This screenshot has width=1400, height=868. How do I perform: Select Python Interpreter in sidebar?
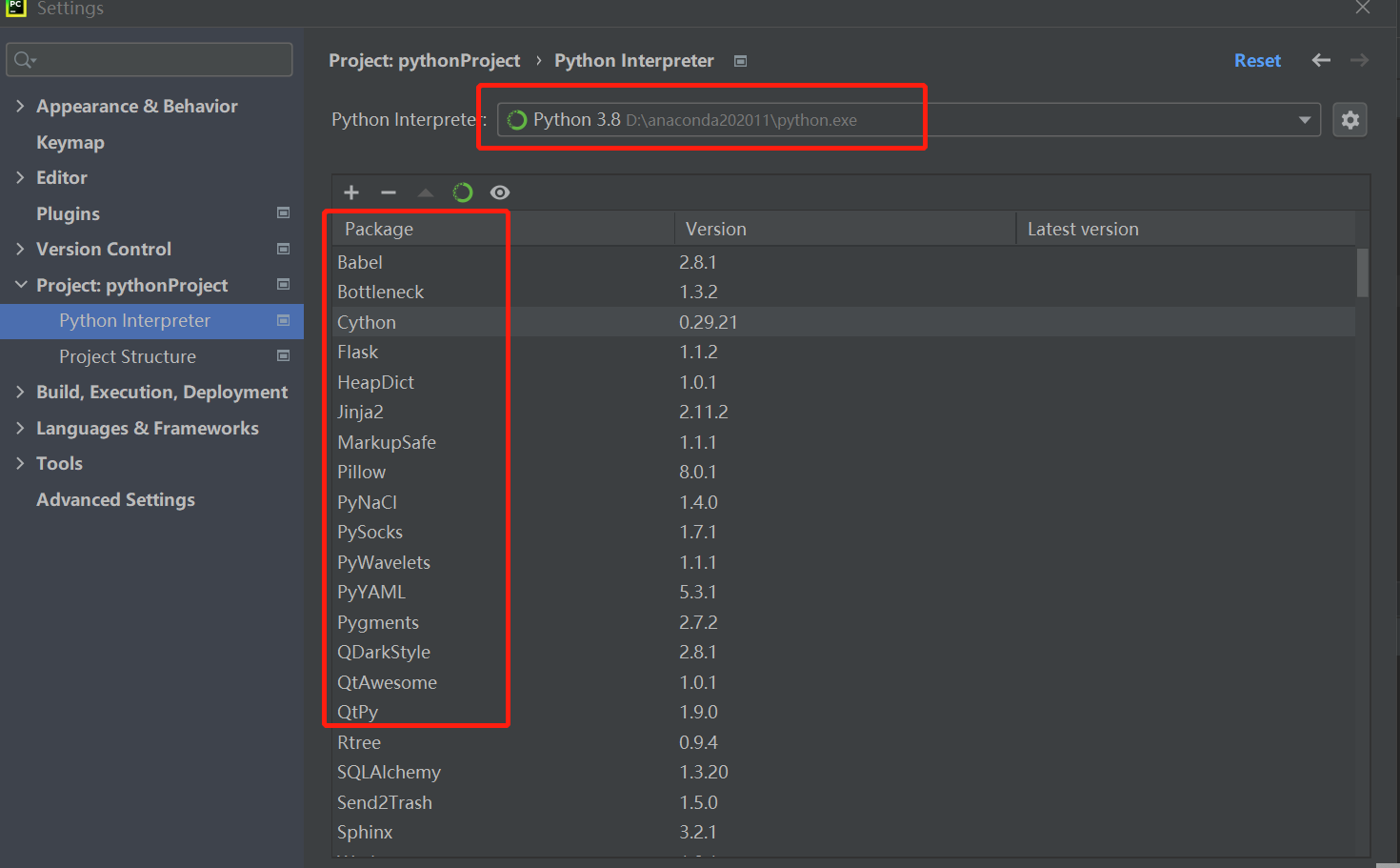click(x=152, y=321)
